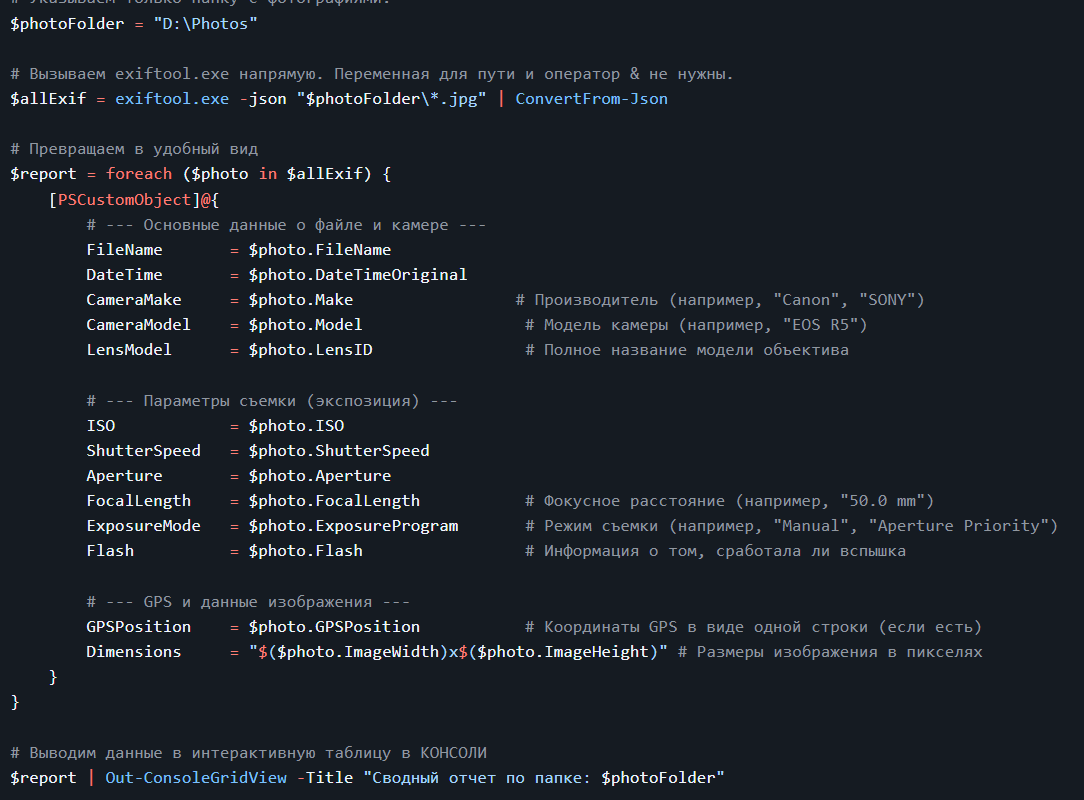Click the Out-ConsoleGridView cmdlet

click(x=197, y=778)
